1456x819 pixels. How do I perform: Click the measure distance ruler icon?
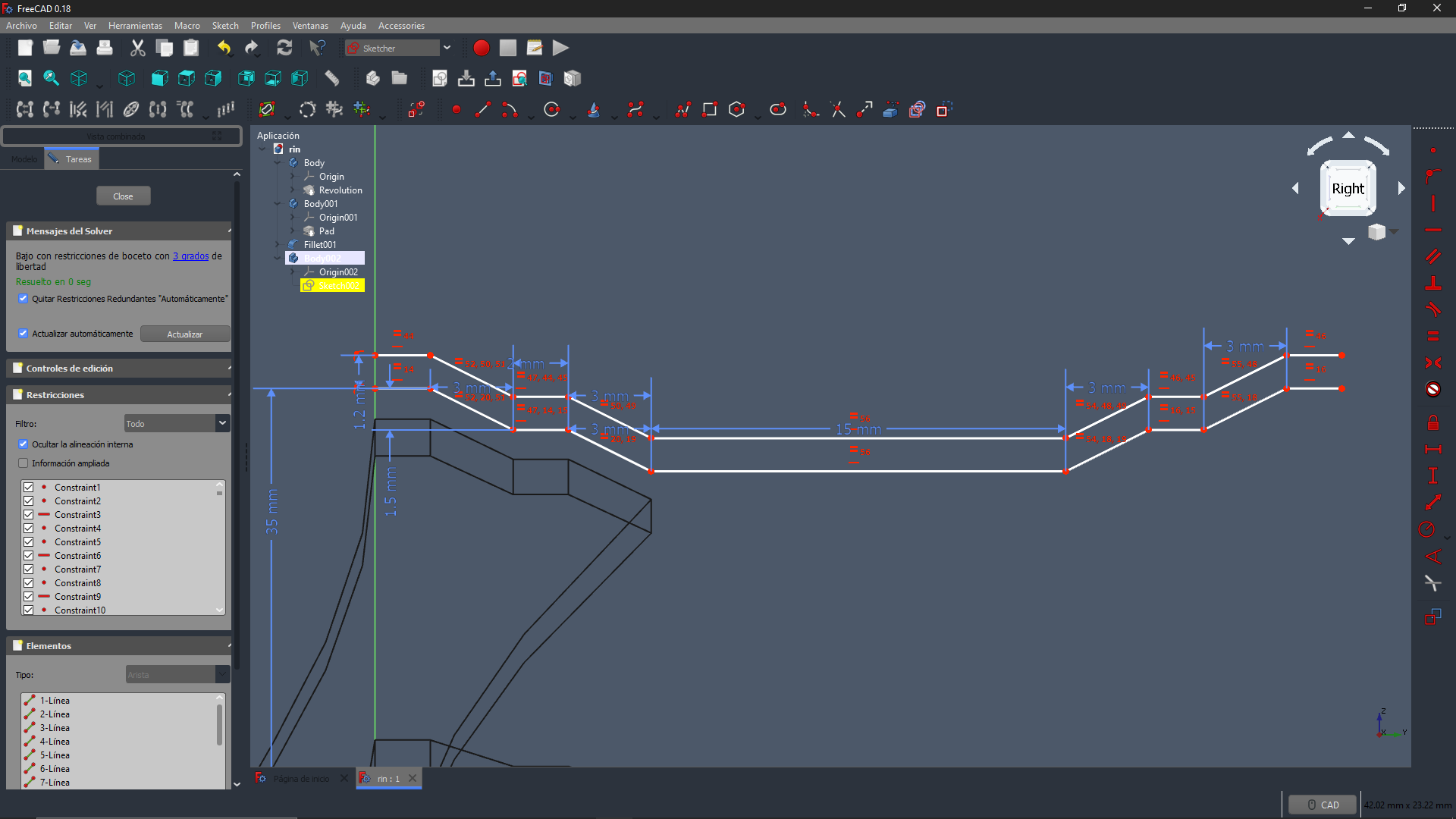[x=331, y=78]
